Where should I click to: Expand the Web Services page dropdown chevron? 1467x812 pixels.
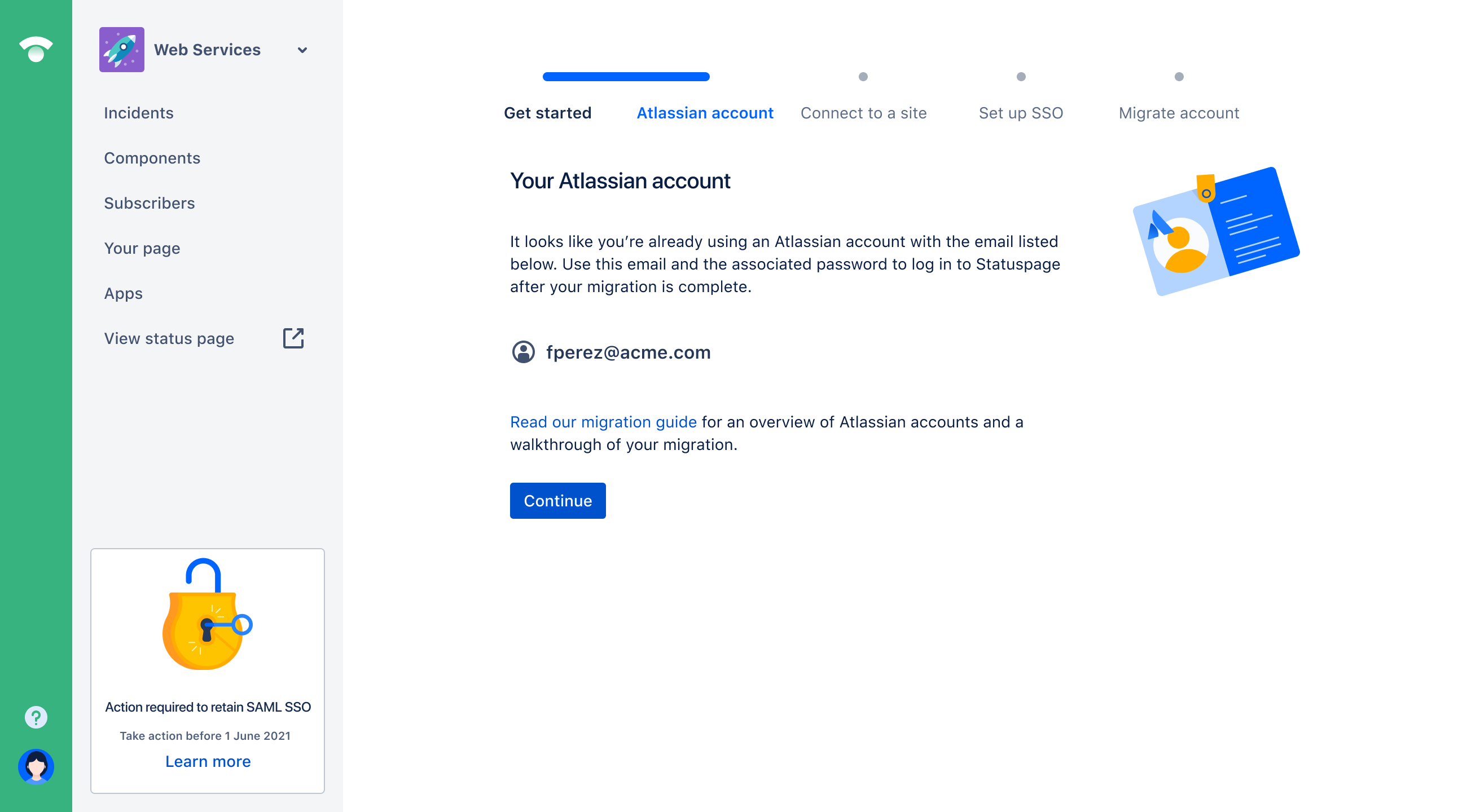[x=302, y=50]
